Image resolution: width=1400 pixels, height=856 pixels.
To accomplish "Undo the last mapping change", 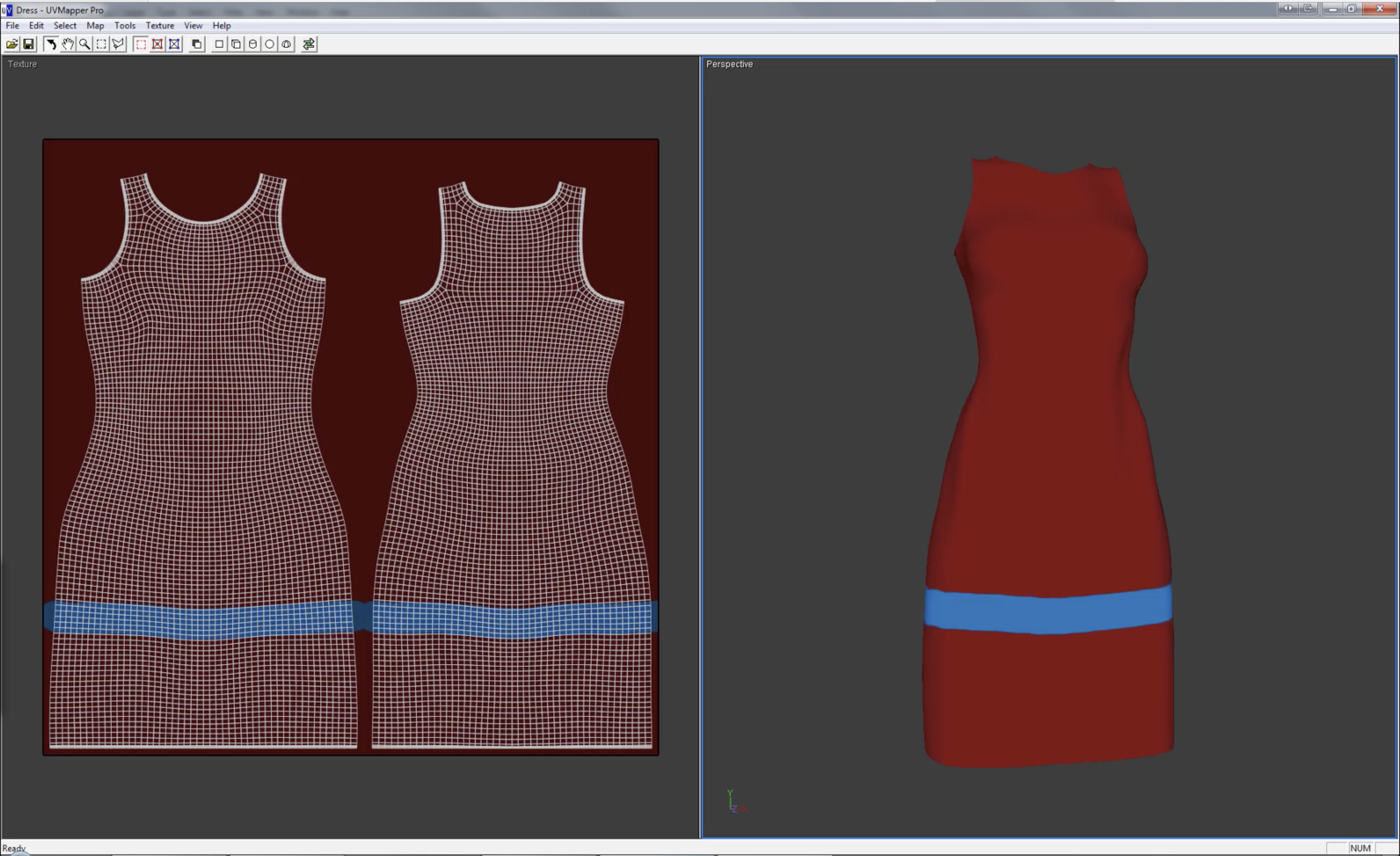I will [x=51, y=44].
